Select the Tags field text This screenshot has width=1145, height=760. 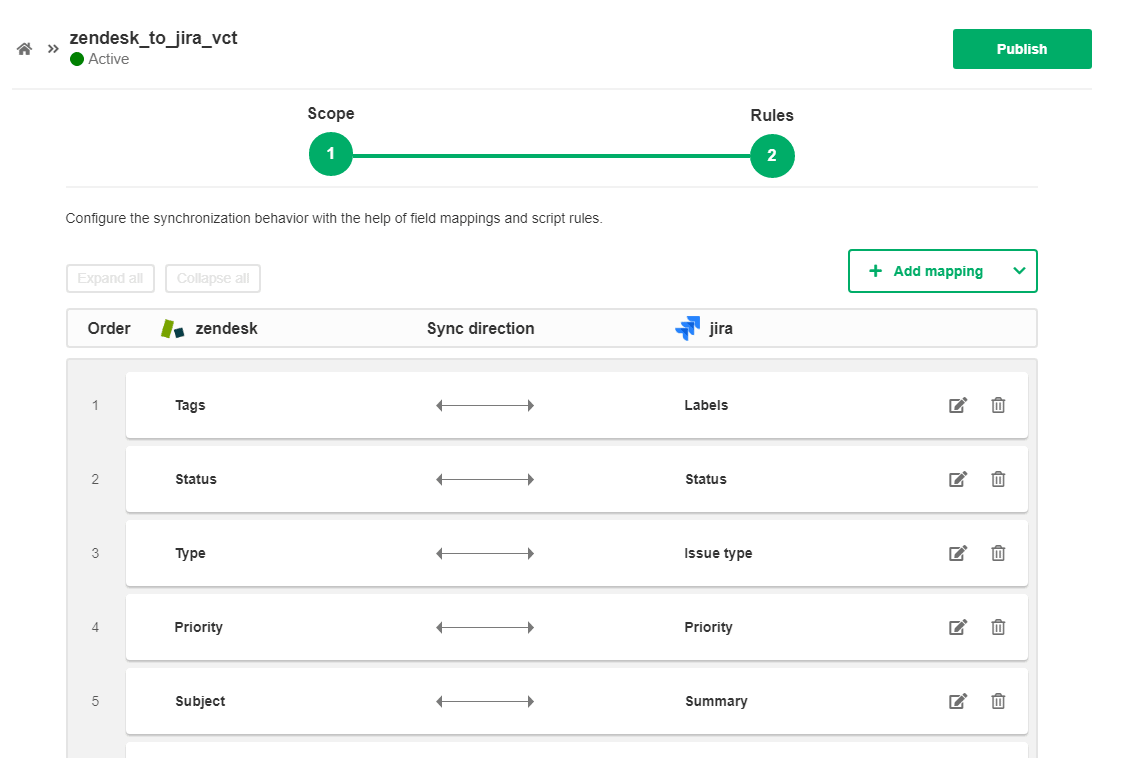tap(190, 405)
